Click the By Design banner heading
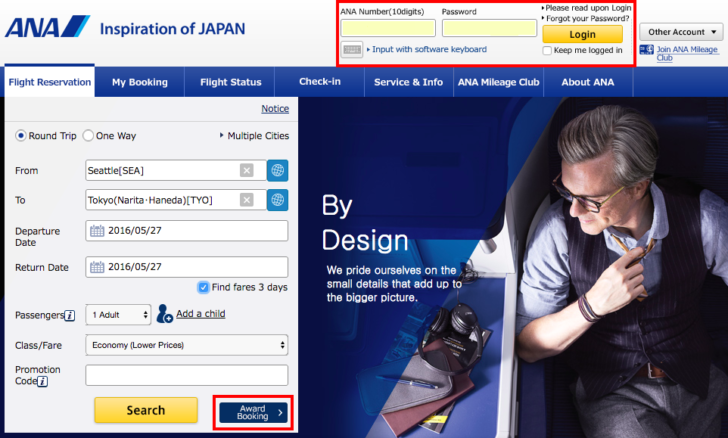This screenshot has width=728, height=438. coord(365,223)
